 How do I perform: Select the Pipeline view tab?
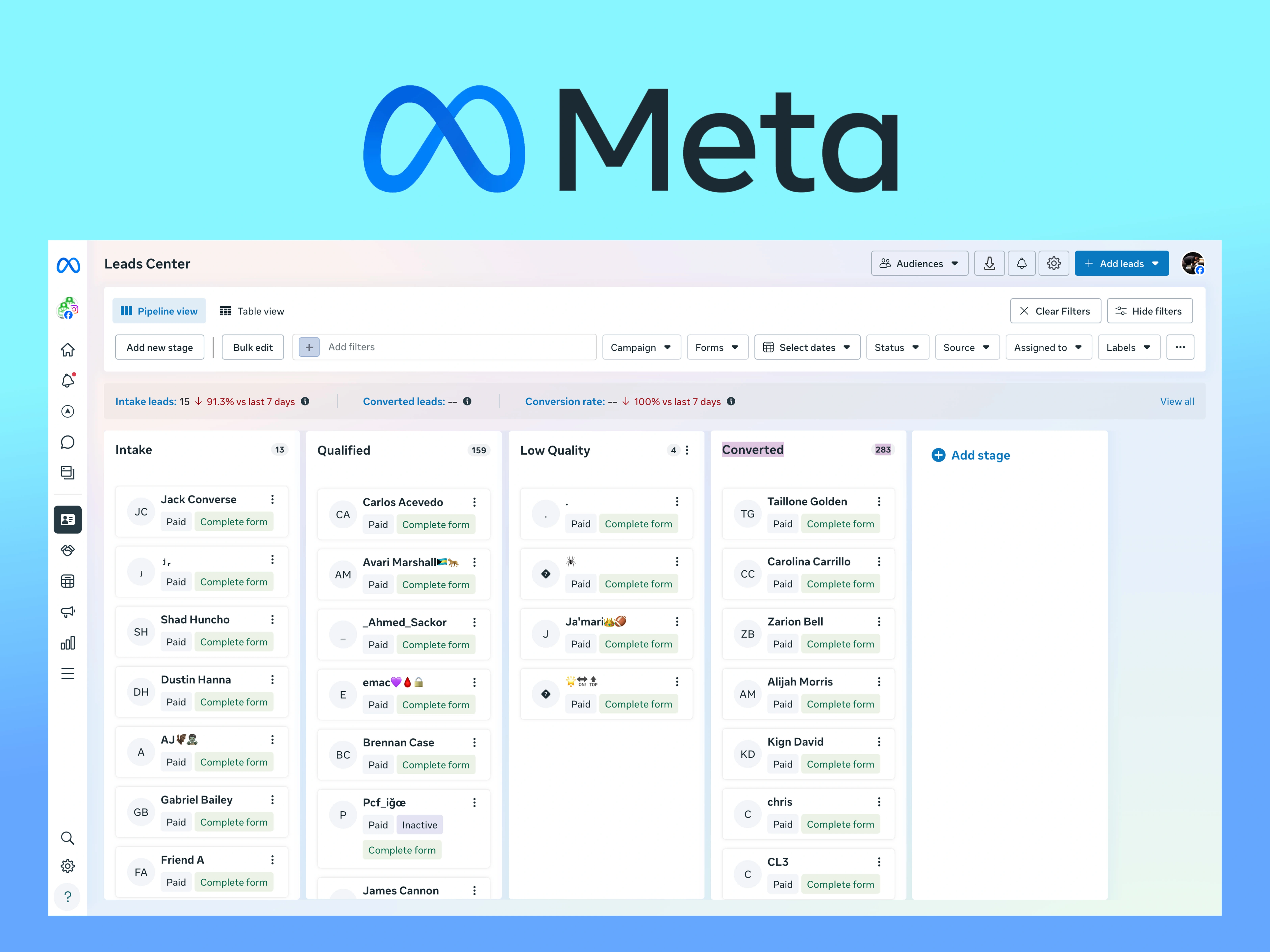[159, 311]
